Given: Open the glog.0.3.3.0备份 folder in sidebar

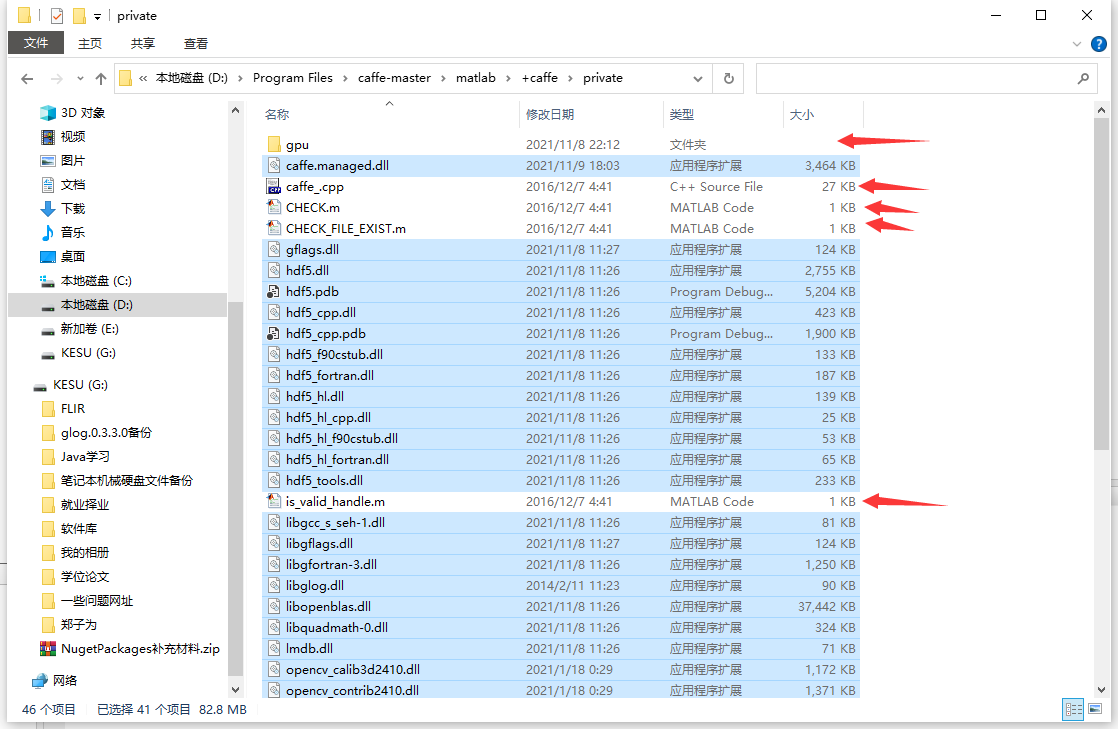Looking at the screenshot, I should pyautogui.click(x=106, y=433).
